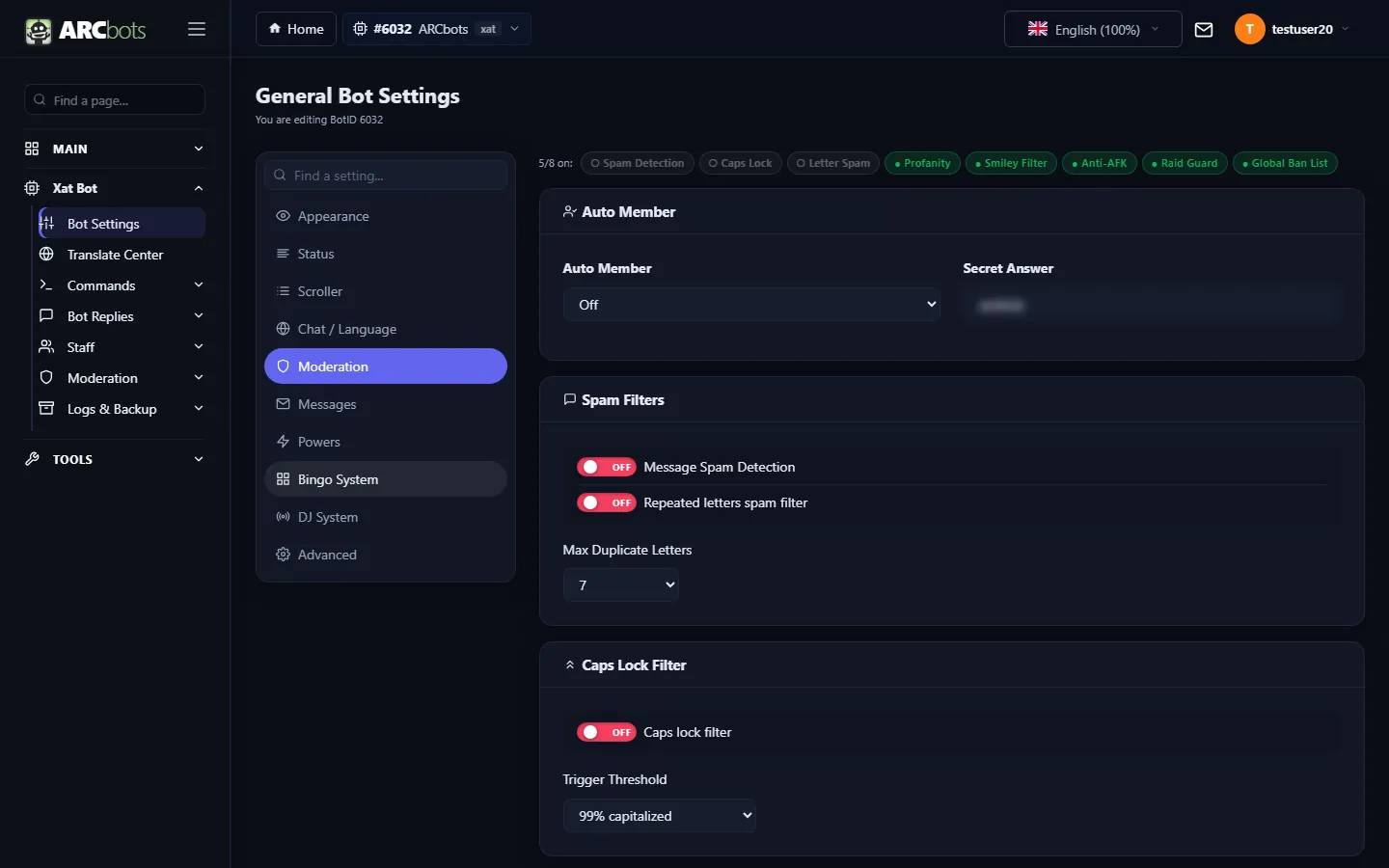Focus the Find a setting search field

(386, 176)
